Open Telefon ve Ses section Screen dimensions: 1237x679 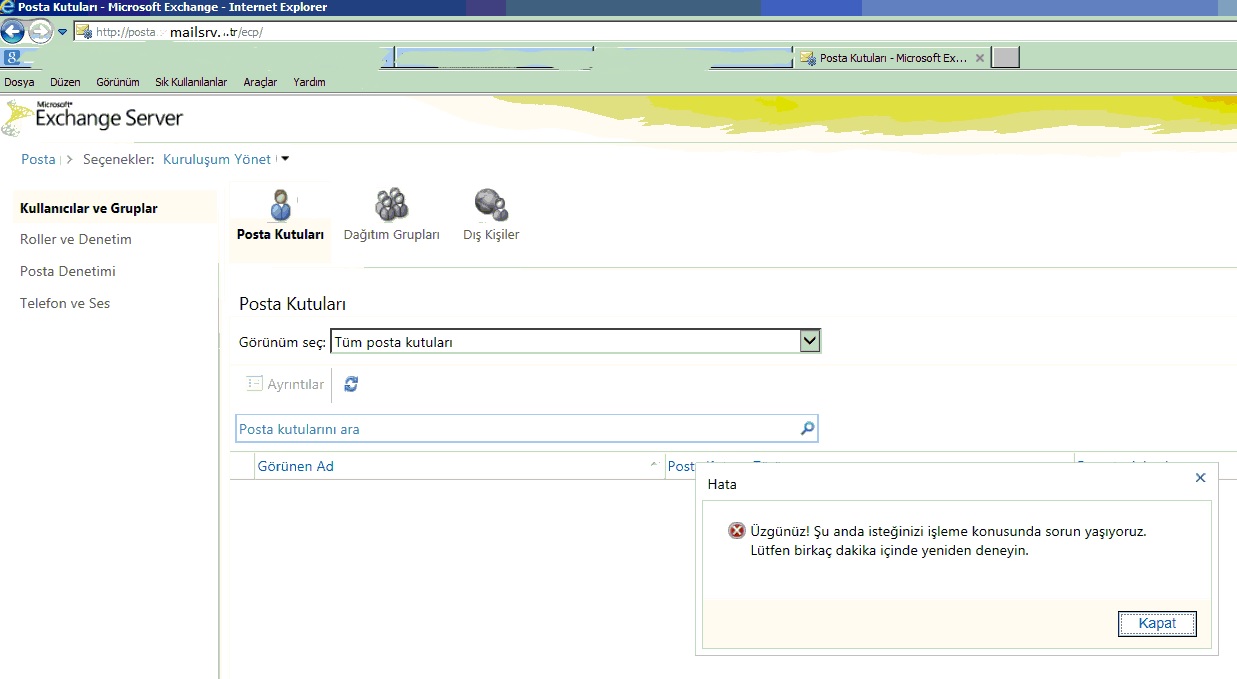(x=65, y=303)
